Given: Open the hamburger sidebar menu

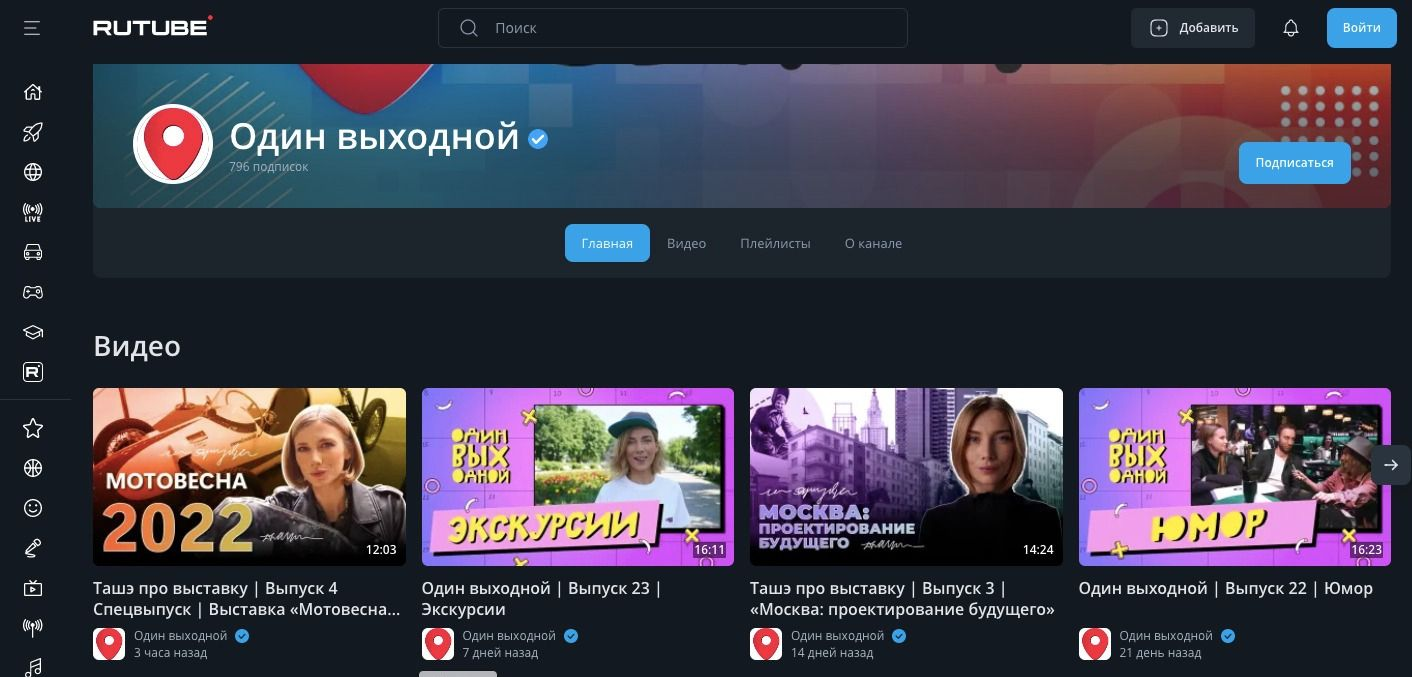Looking at the screenshot, I should click(32, 28).
